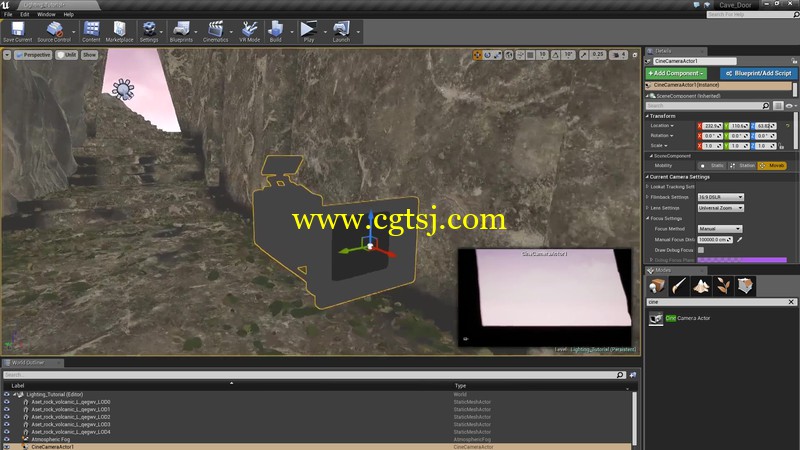Screen dimensions: 800x450
Task: Open the Help menu
Action: tap(68, 14)
